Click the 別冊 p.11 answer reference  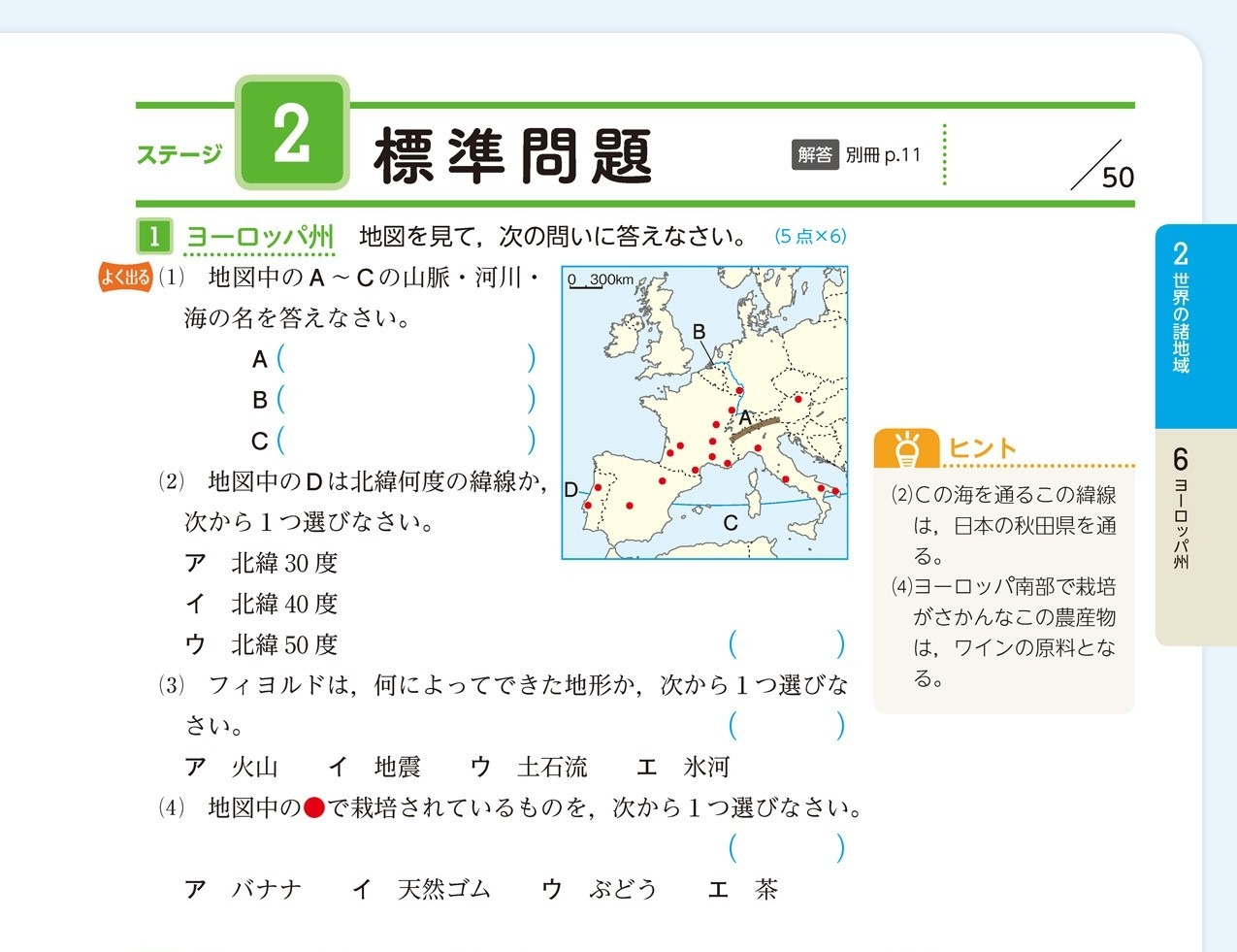point(882,154)
